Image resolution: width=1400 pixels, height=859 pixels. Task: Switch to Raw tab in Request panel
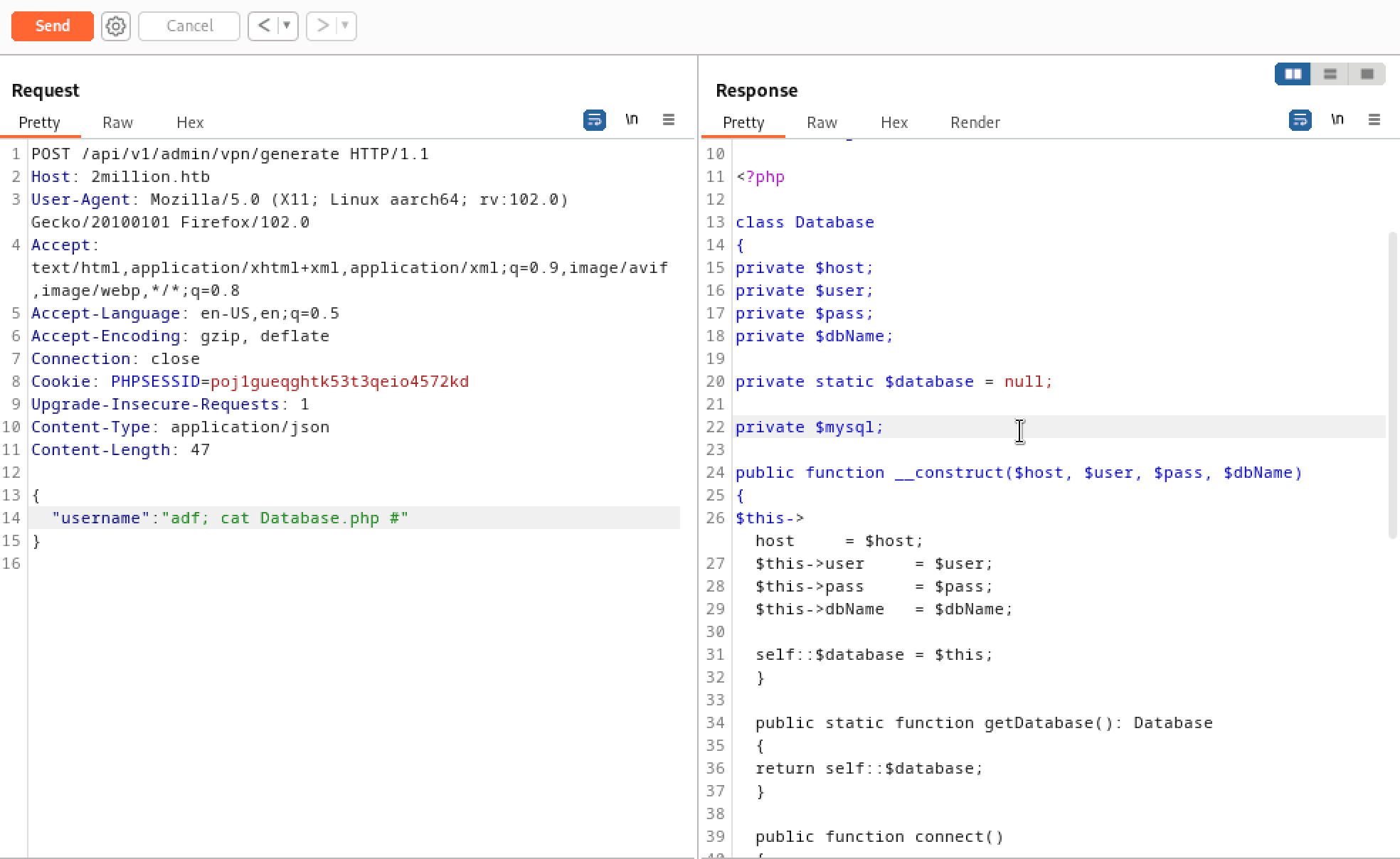117,122
